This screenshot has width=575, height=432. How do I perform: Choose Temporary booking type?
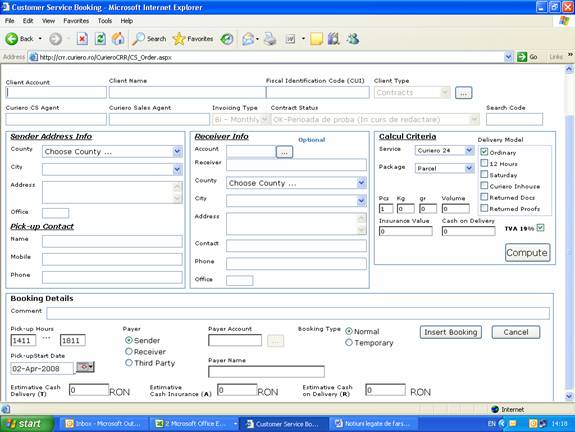349,343
